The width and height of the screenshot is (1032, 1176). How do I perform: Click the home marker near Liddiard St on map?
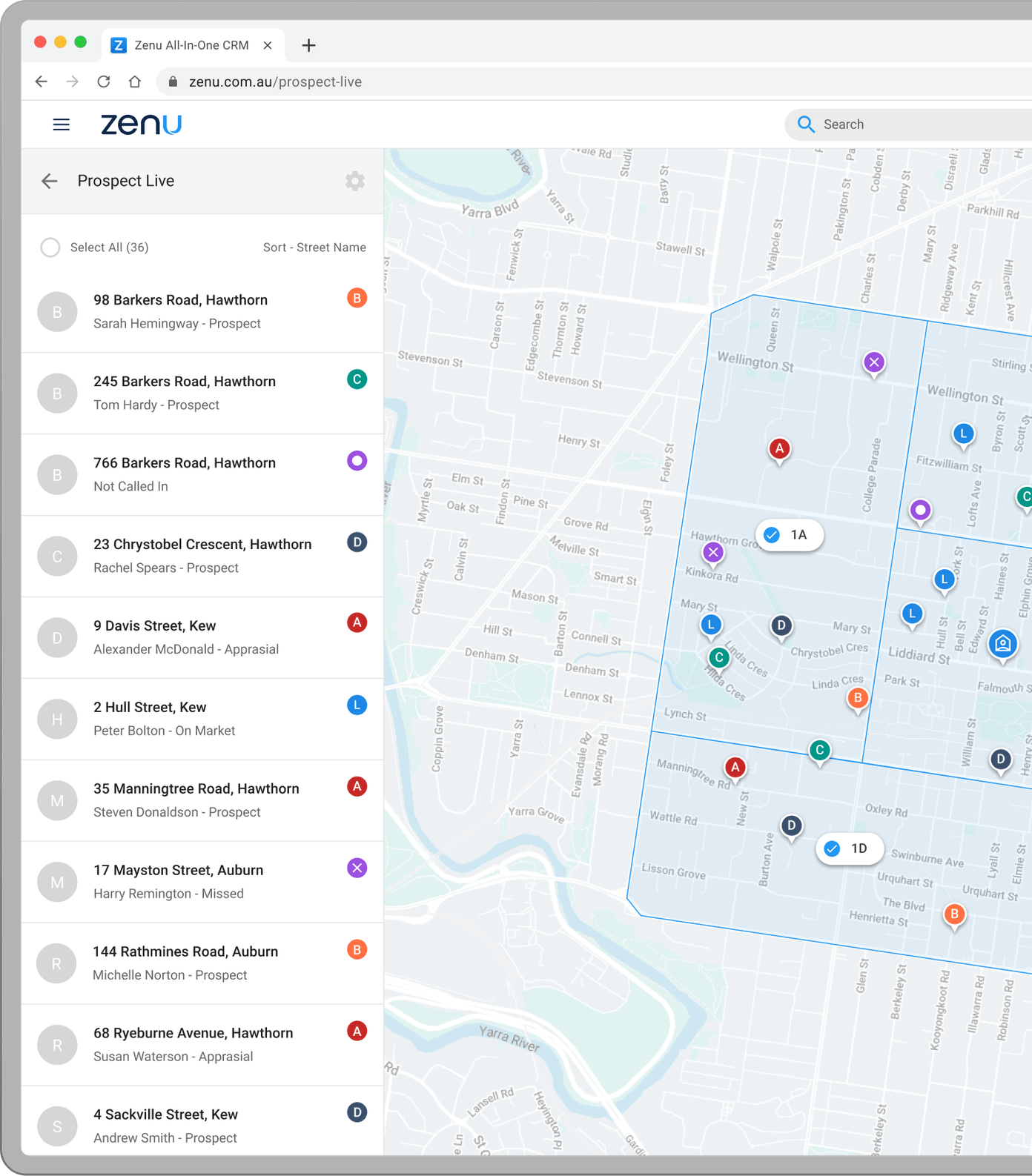pyautogui.click(x=1003, y=643)
